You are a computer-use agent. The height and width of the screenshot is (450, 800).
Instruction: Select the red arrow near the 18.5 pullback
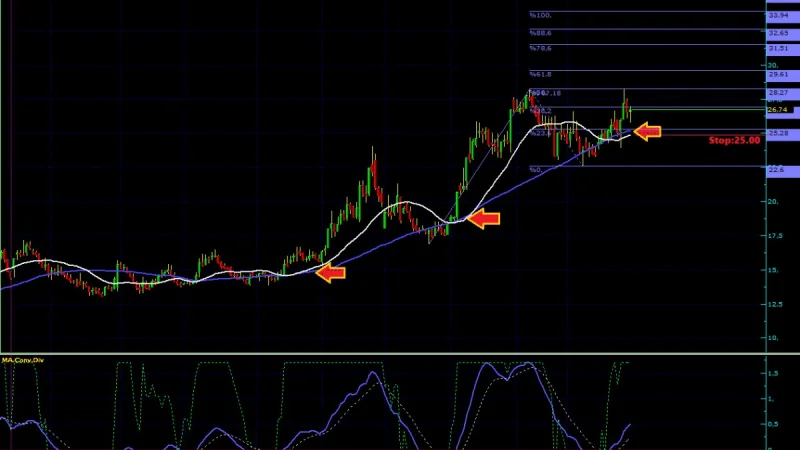coord(483,219)
